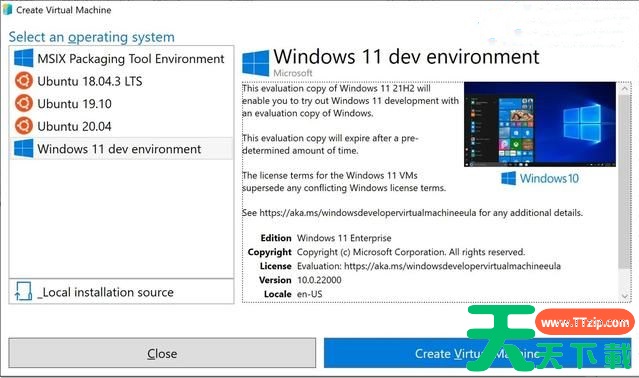Select MSIX Packaging Tool Environment
This screenshot has height=378, width=639.
pyautogui.click(x=121, y=58)
